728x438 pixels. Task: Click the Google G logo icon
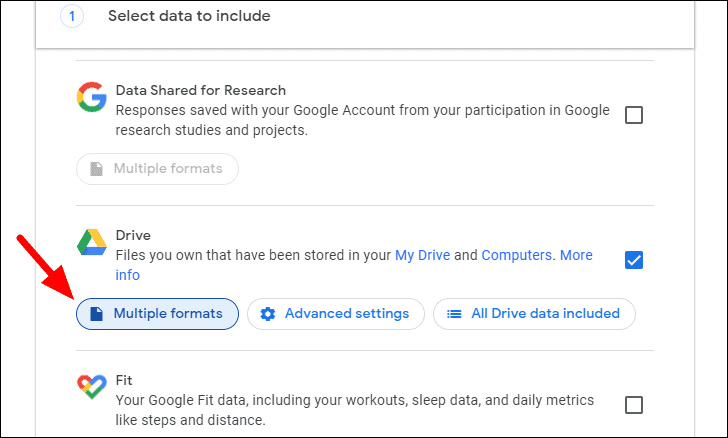click(91, 97)
